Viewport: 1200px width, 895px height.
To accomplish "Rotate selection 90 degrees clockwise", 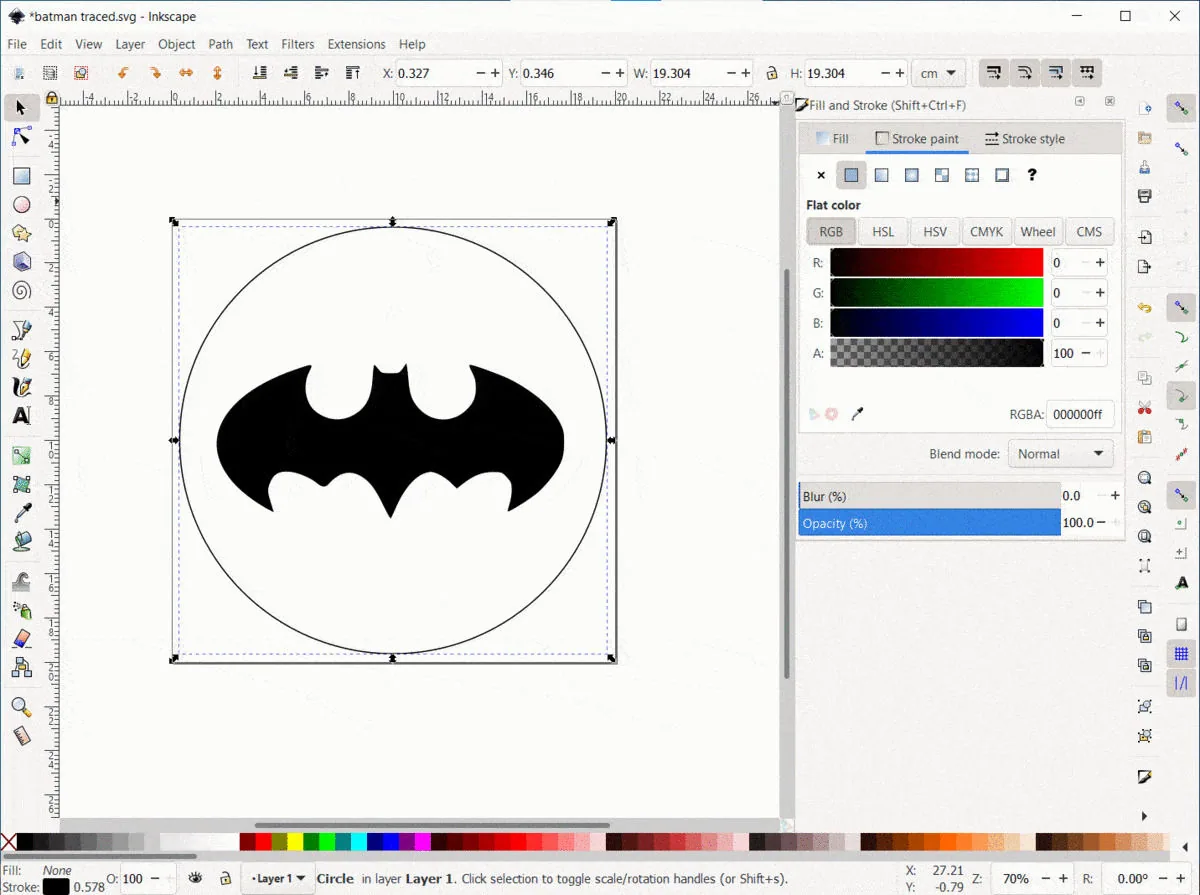I will coord(155,73).
